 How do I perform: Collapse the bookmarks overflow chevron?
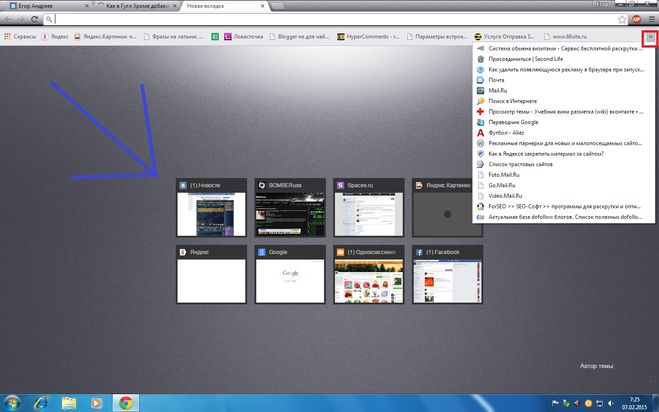point(650,37)
